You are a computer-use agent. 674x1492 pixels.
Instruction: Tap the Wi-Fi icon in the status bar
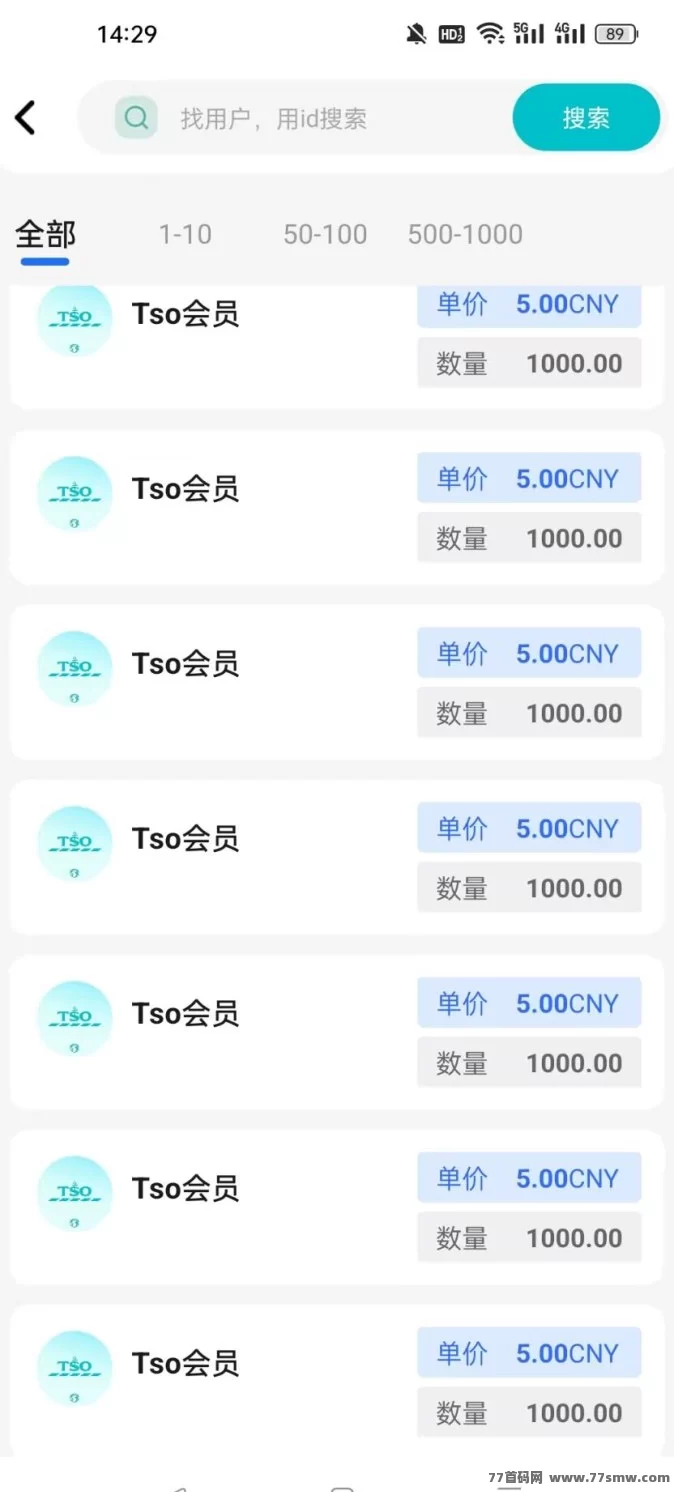[x=489, y=33]
